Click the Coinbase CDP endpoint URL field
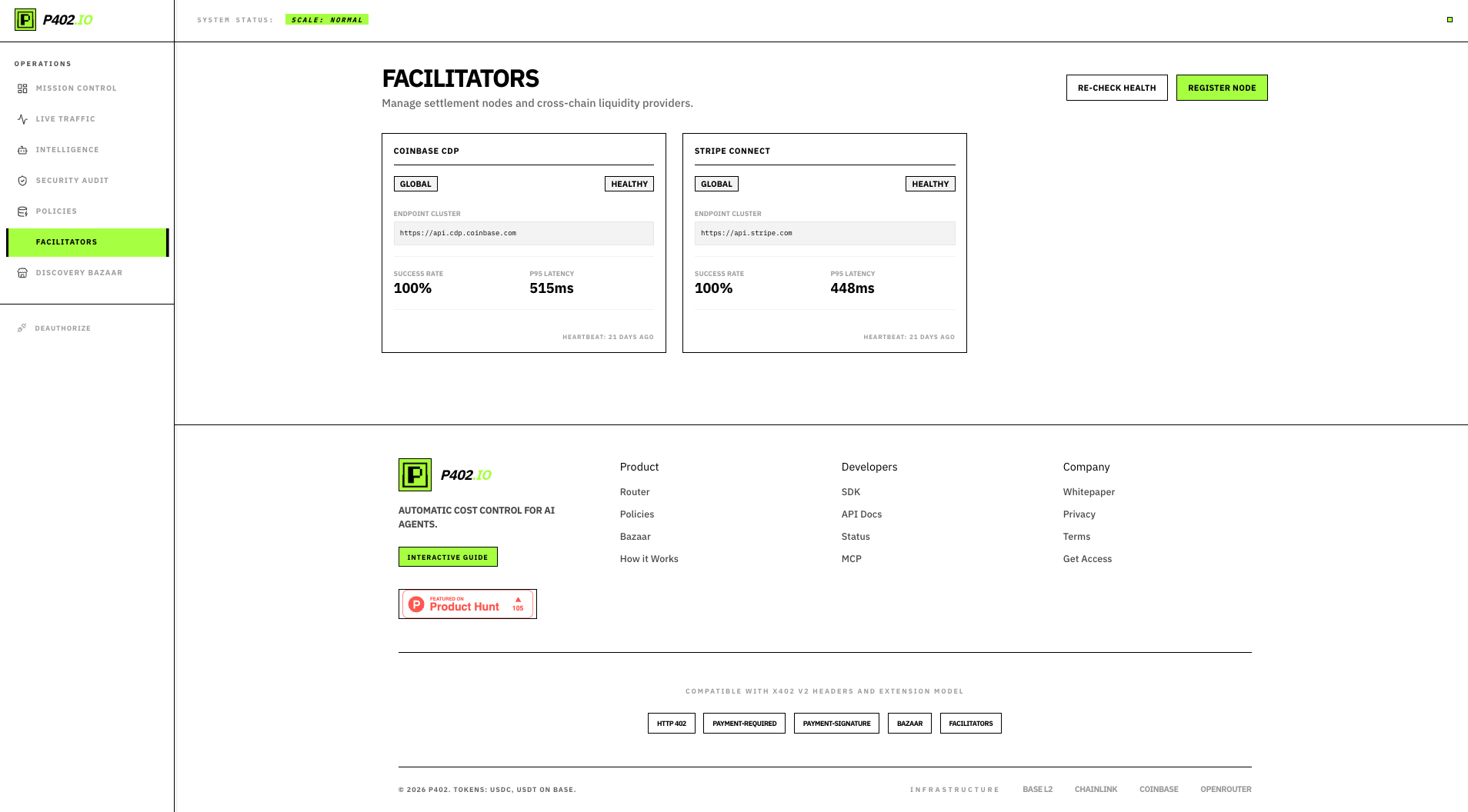Image resolution: width=1468 pixels, height=812 pixels. [523, 233]
